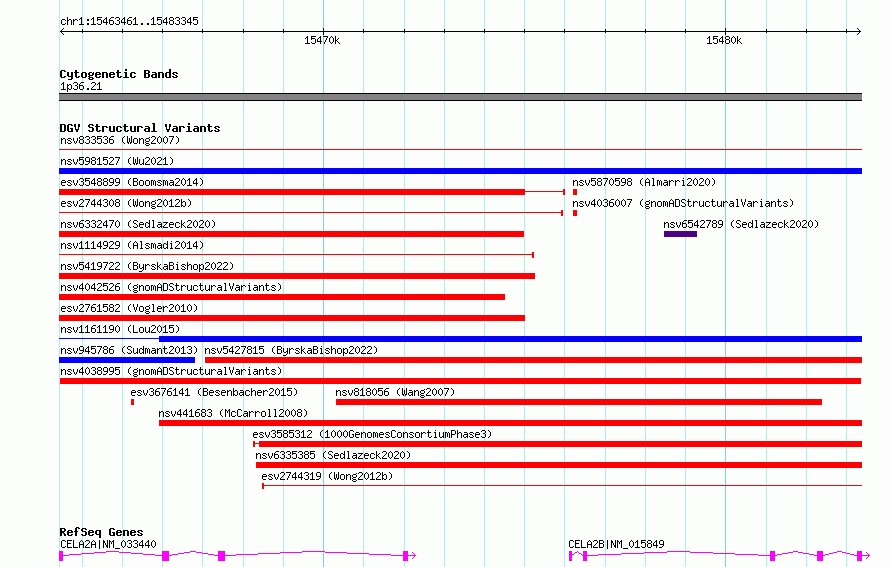
Task: Select the red nsv4042526 variant bar
Action: [x=282, y=297]
